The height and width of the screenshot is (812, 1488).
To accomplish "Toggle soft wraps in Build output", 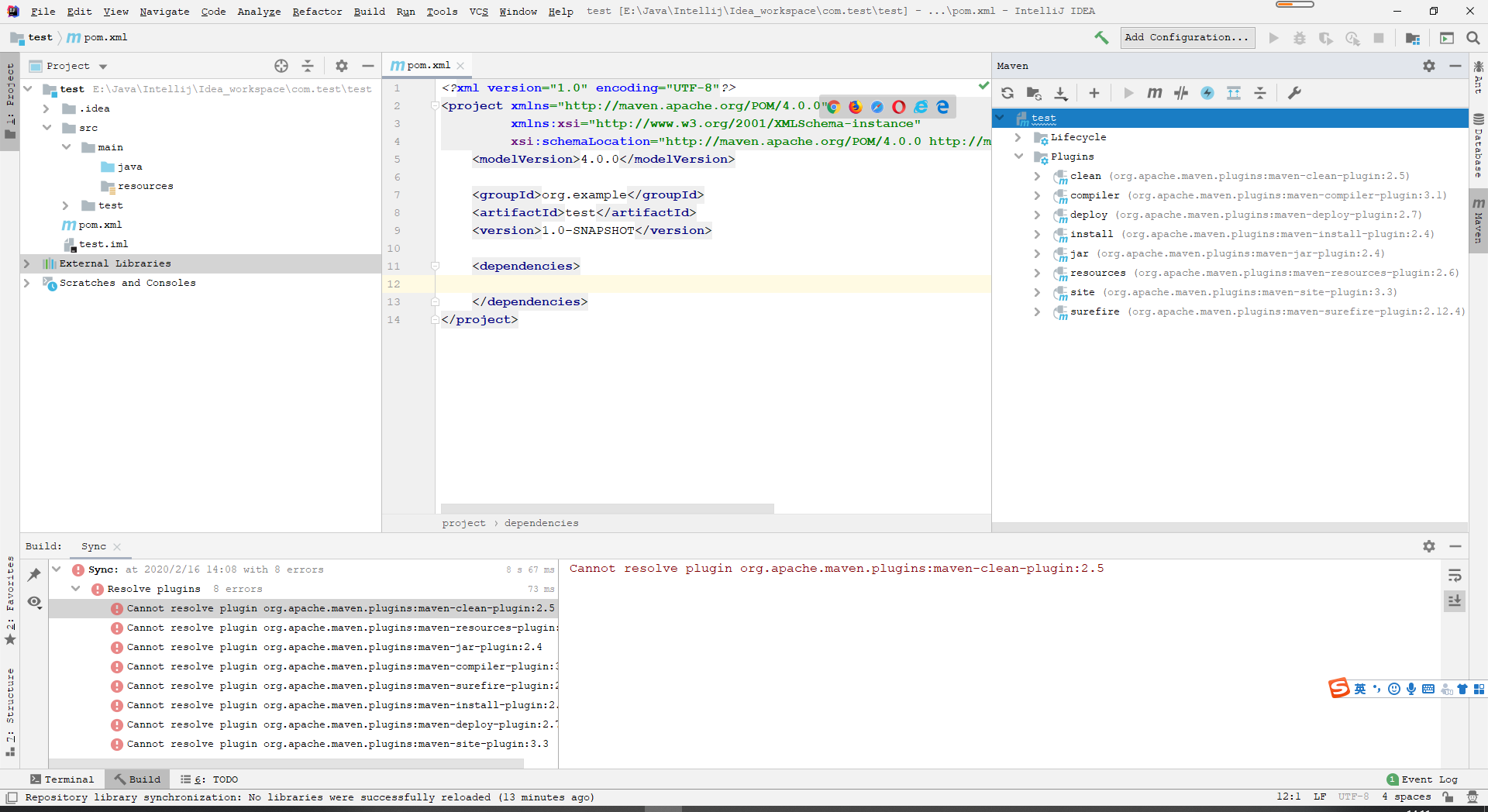I will click(x=1455, y=576).
